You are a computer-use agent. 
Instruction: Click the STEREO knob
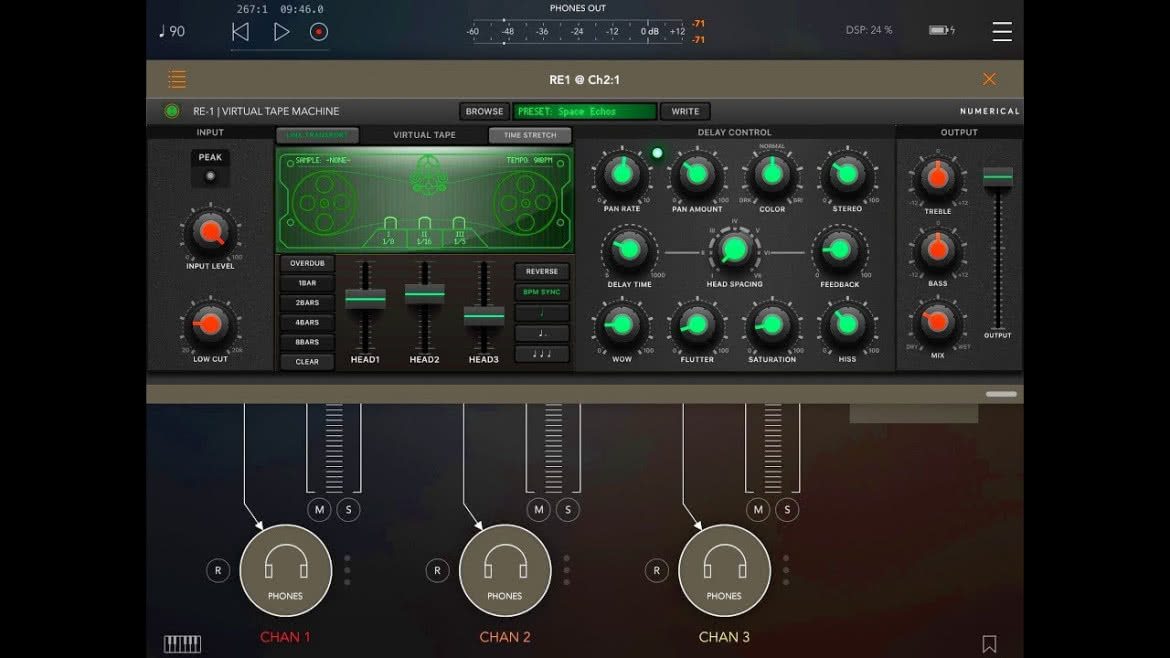pos(847,175)
